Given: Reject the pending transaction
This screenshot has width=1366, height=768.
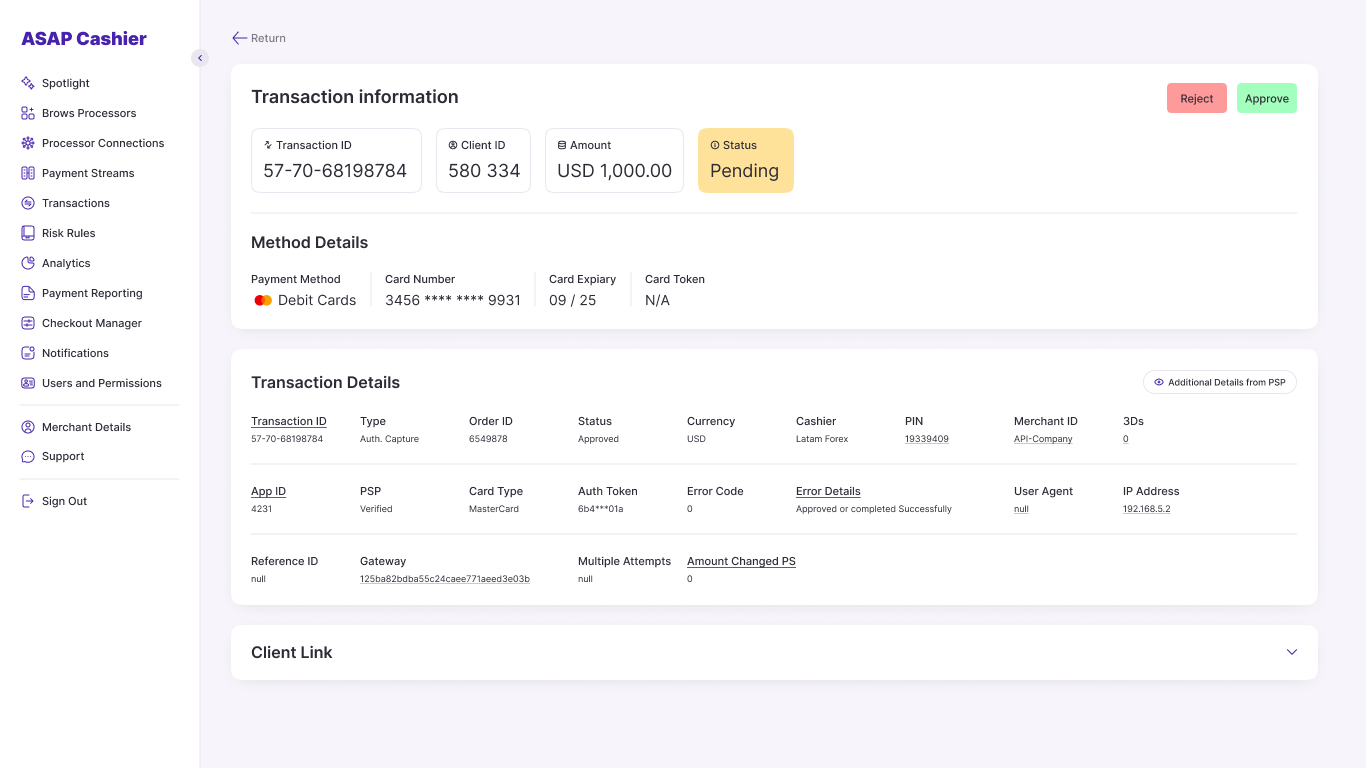Looking at the screenshot, I should pos(1197,98).
